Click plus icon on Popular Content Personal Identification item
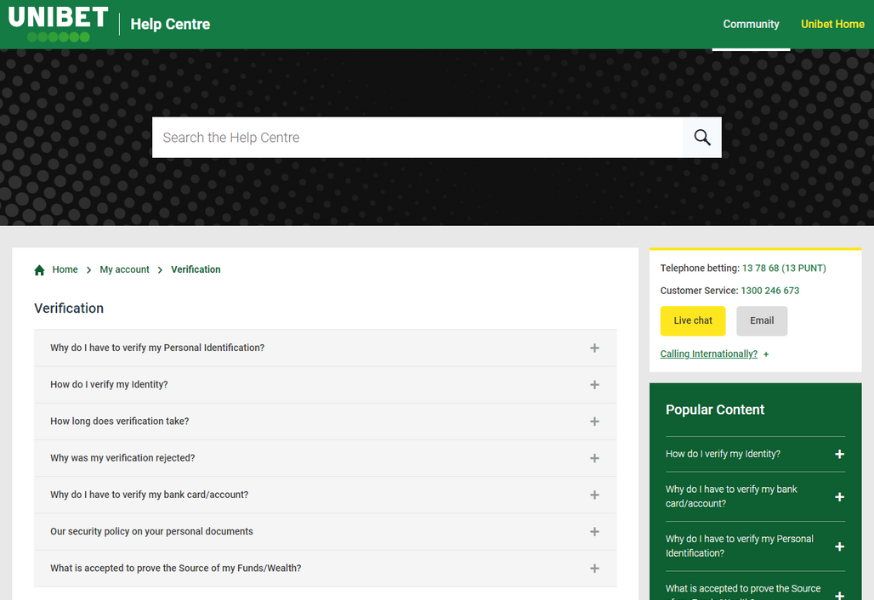874x600 pixels. coord(839,546)
